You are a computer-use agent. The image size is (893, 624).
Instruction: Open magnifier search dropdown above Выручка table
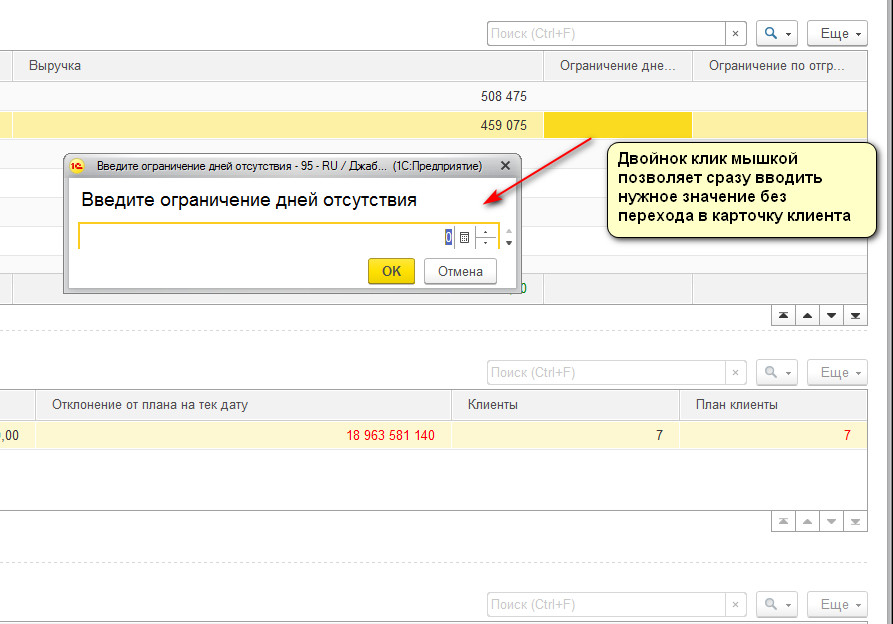click(776, 34)
